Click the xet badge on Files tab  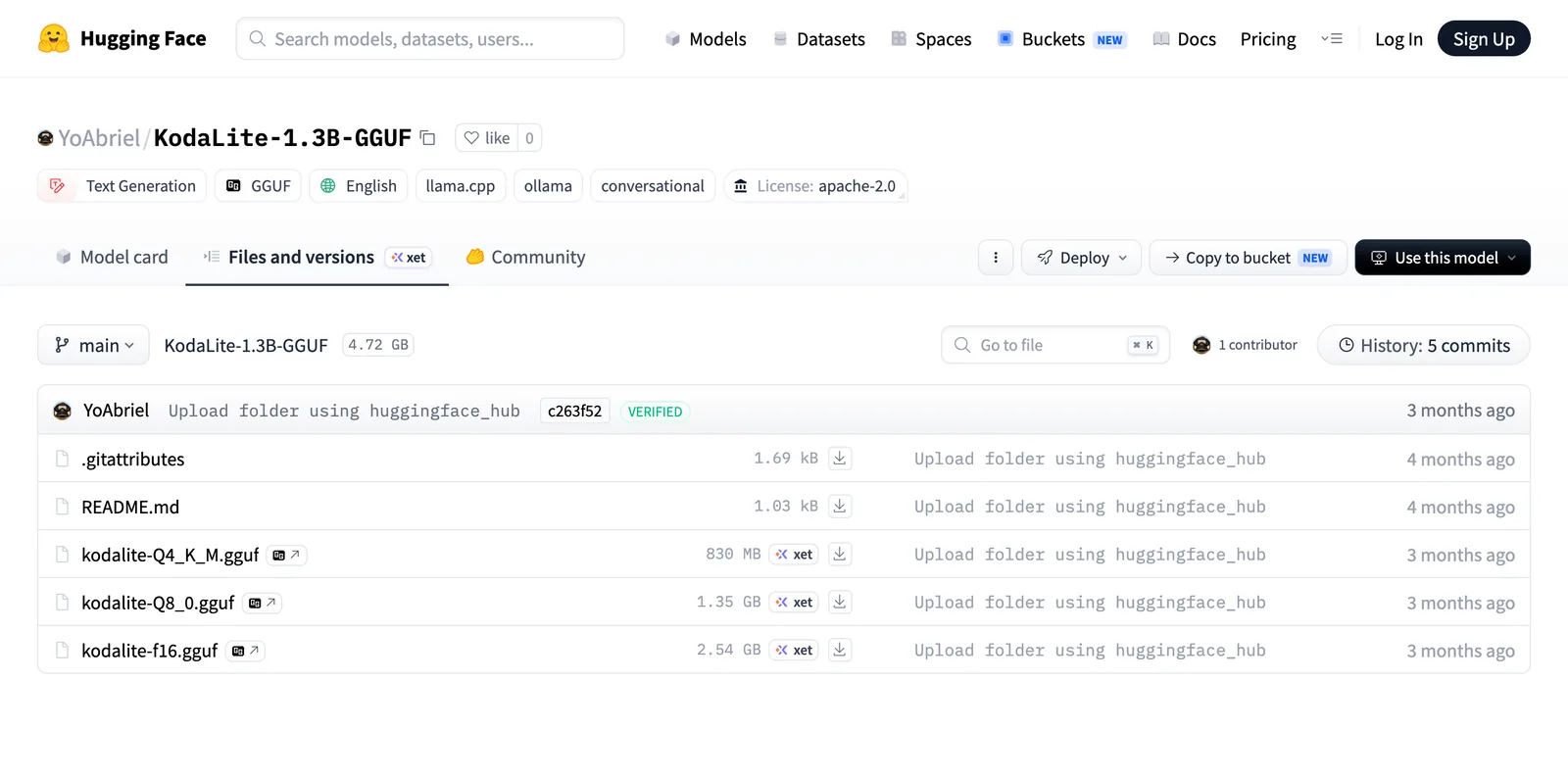click(409, 258)
